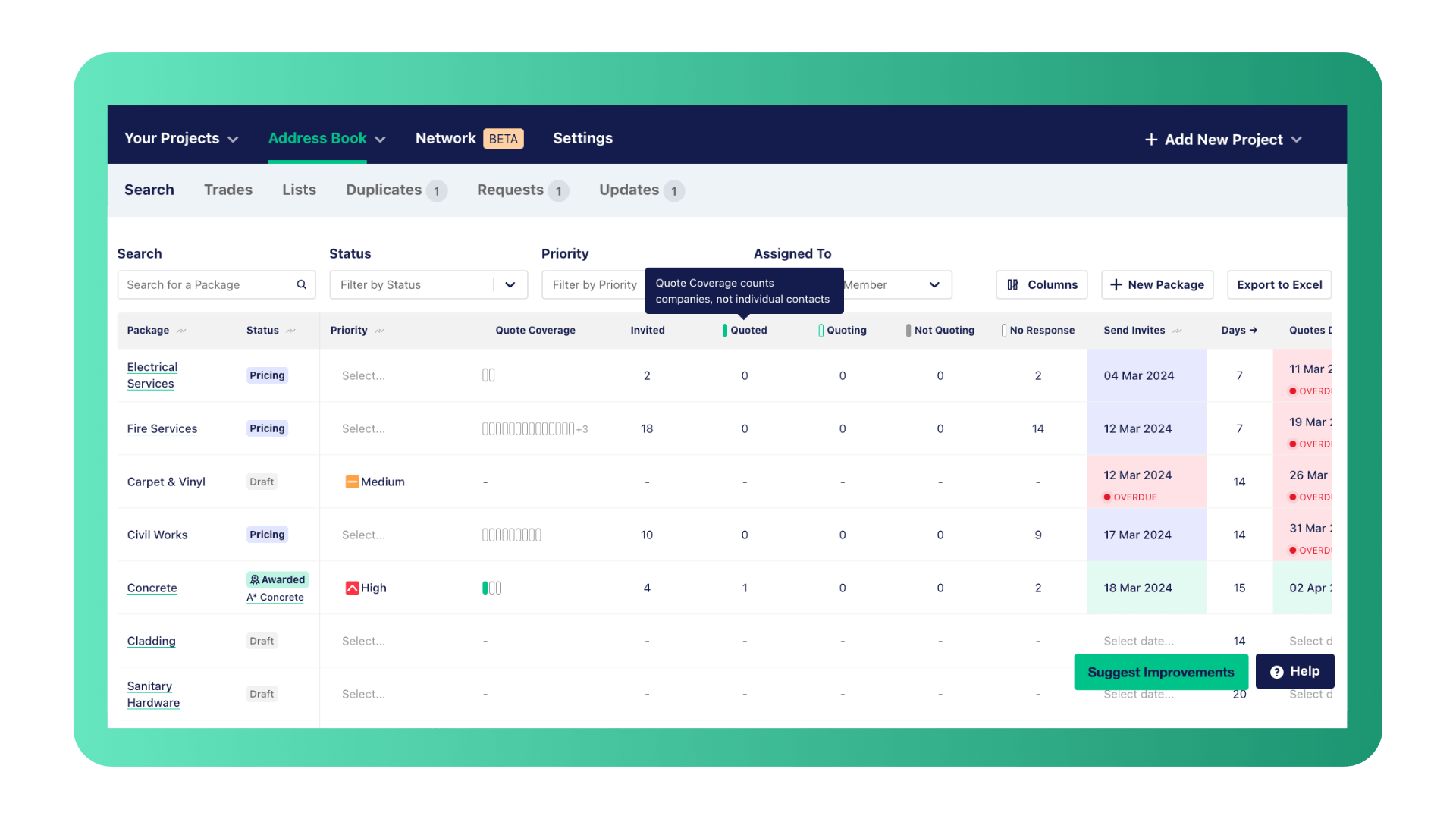Open the Filter by Status dropdown
This screenshot has height=819, width=1456.
pyautogui.click(x=428, y=284)
